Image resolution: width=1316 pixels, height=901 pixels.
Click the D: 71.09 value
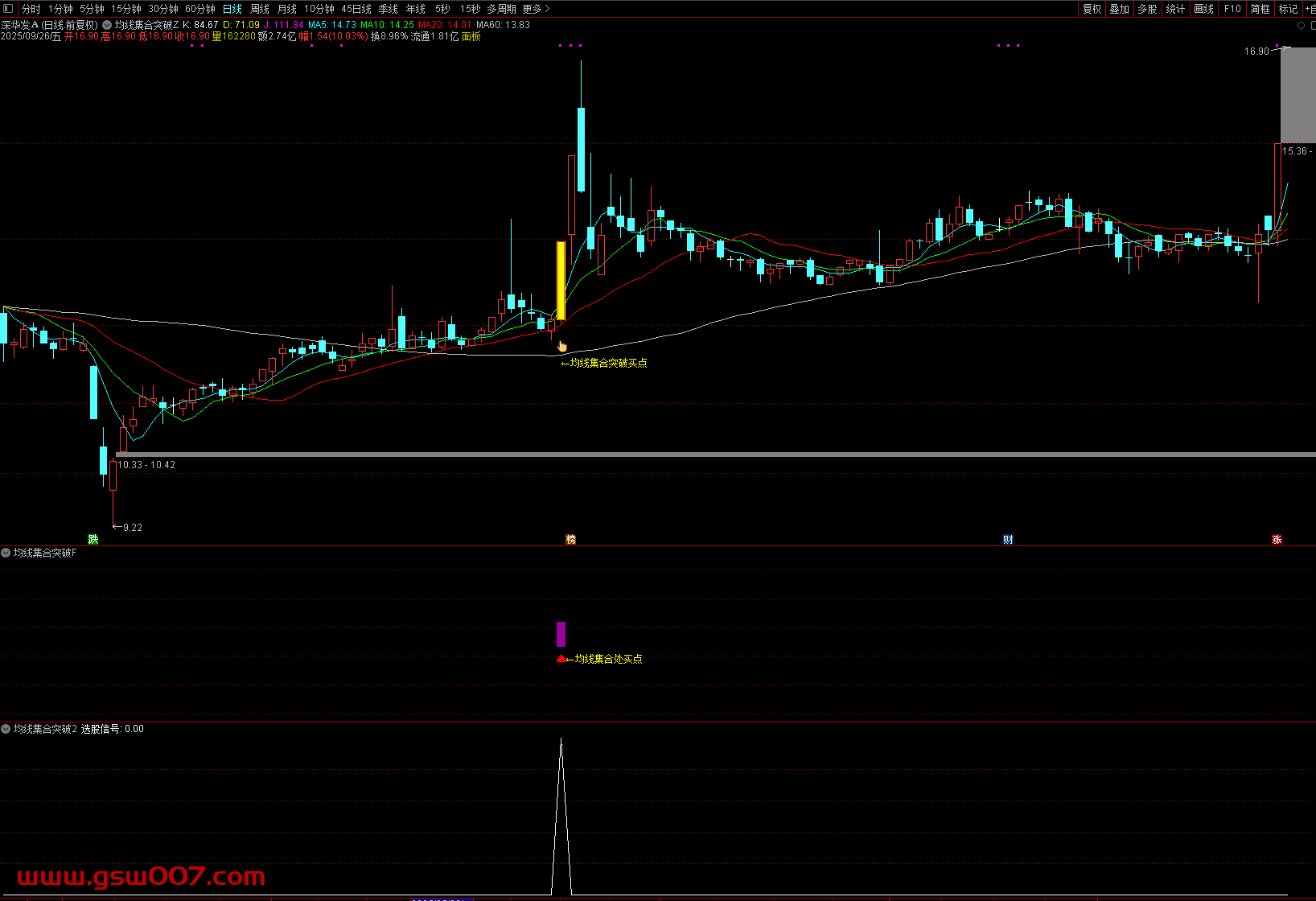pyautogui.click(x=241, y=25)
